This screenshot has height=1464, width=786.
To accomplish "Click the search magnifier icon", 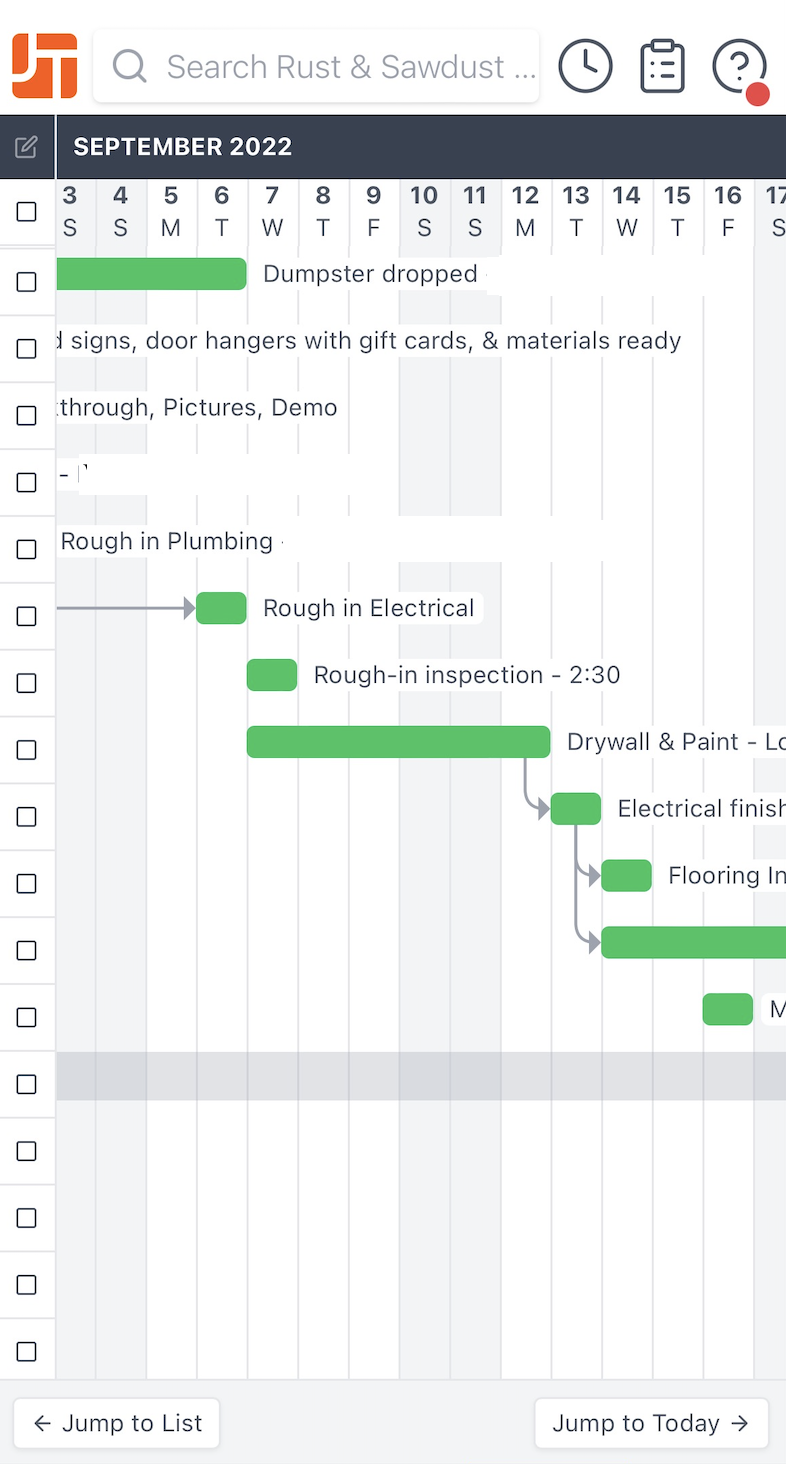I will [130, 67].
